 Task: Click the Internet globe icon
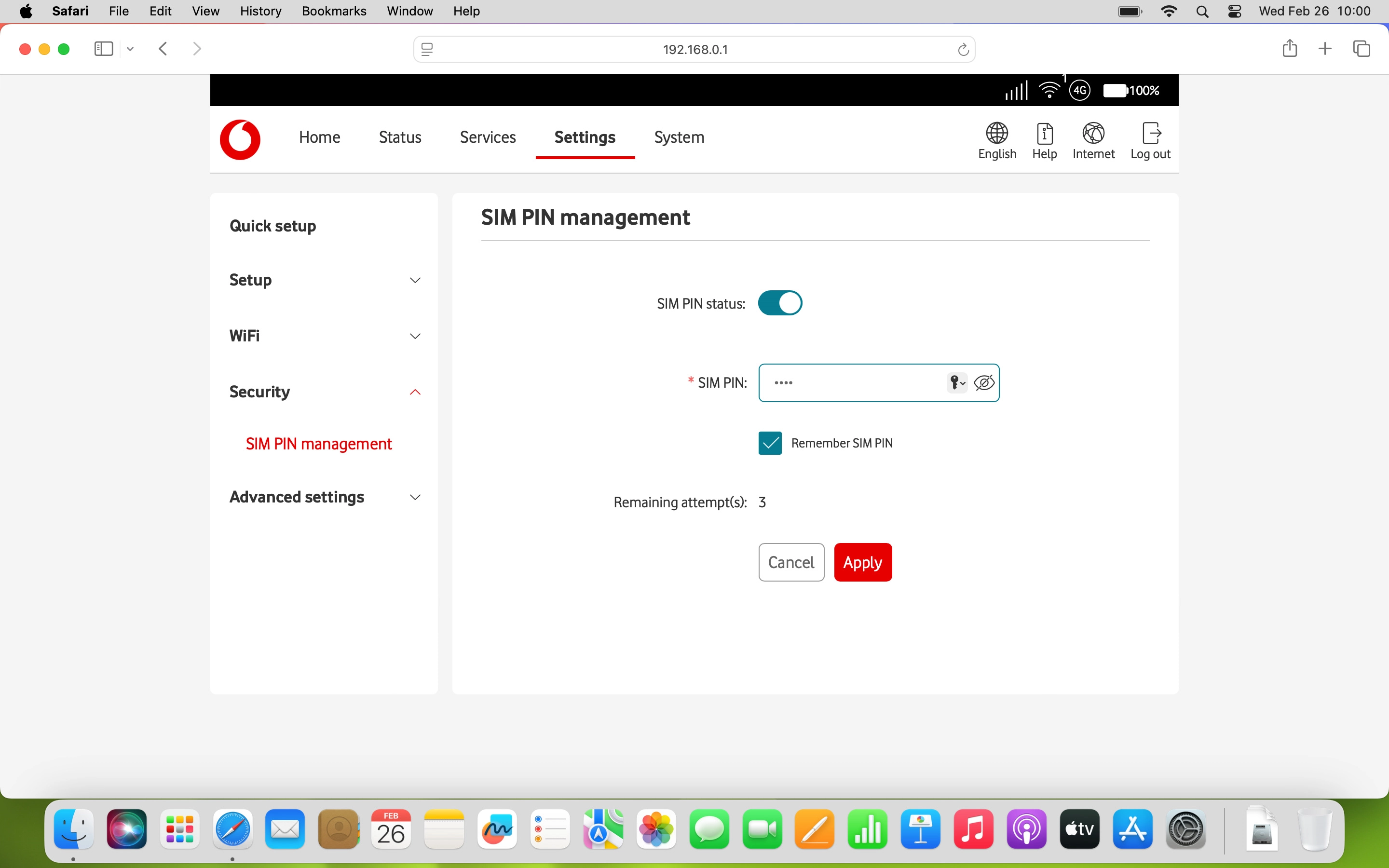coord(1093,134)
